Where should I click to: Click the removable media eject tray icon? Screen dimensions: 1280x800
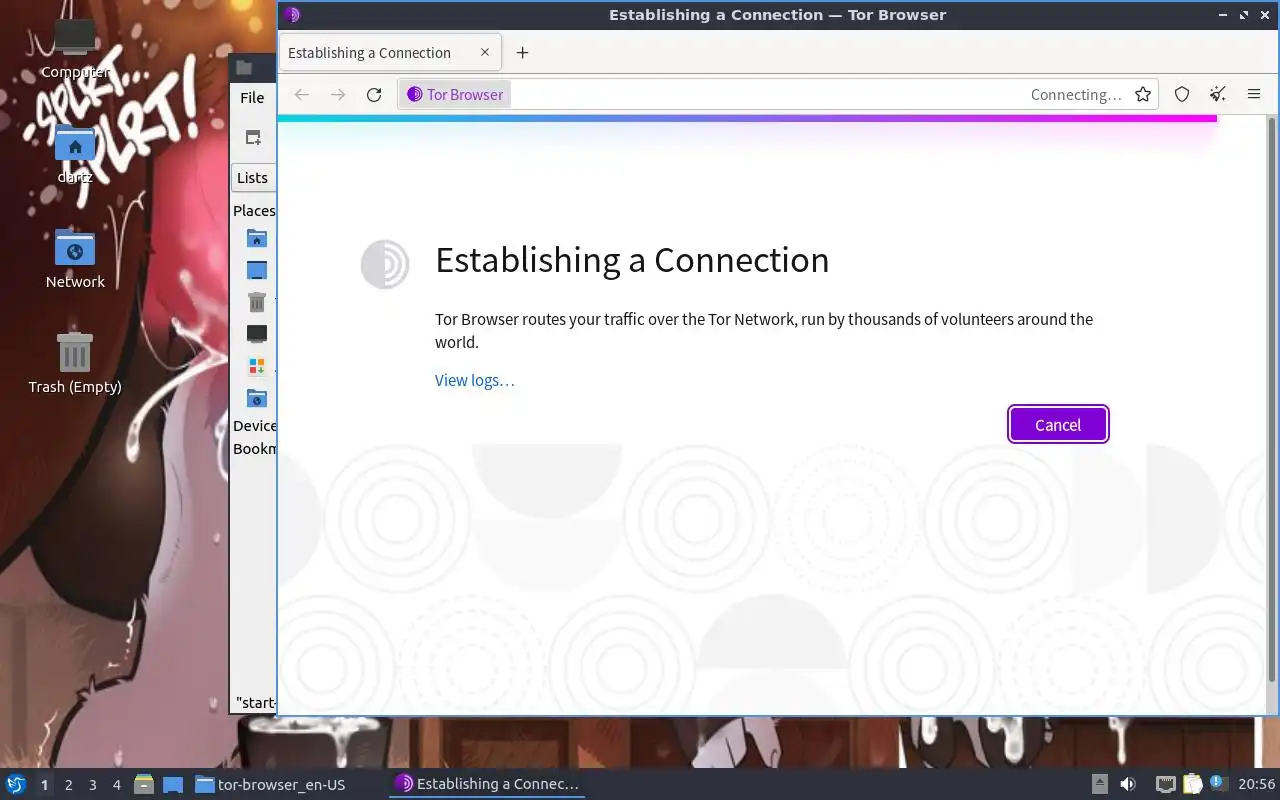pyautogui.click(x=1100, y=785)
